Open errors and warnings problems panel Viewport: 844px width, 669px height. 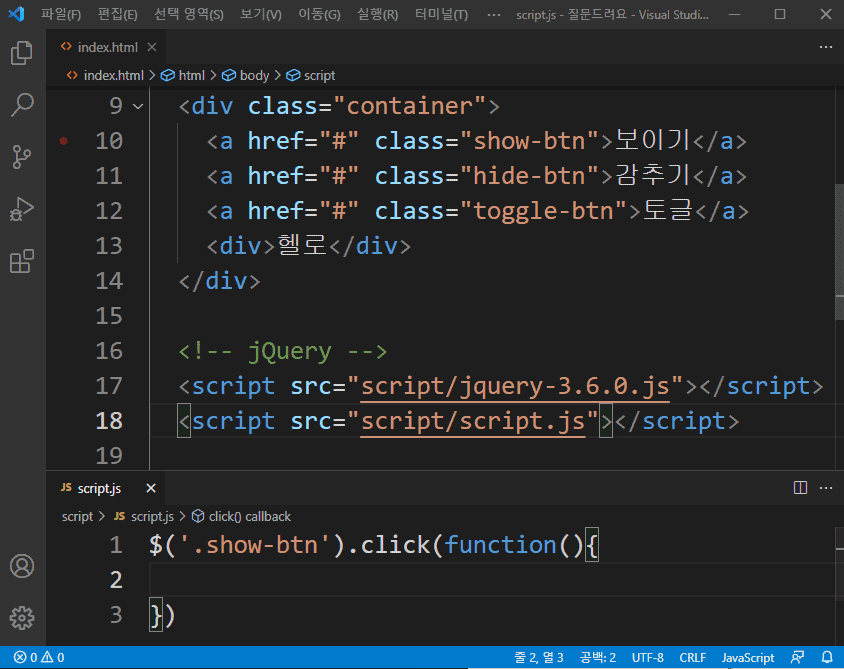click(39, 657)
